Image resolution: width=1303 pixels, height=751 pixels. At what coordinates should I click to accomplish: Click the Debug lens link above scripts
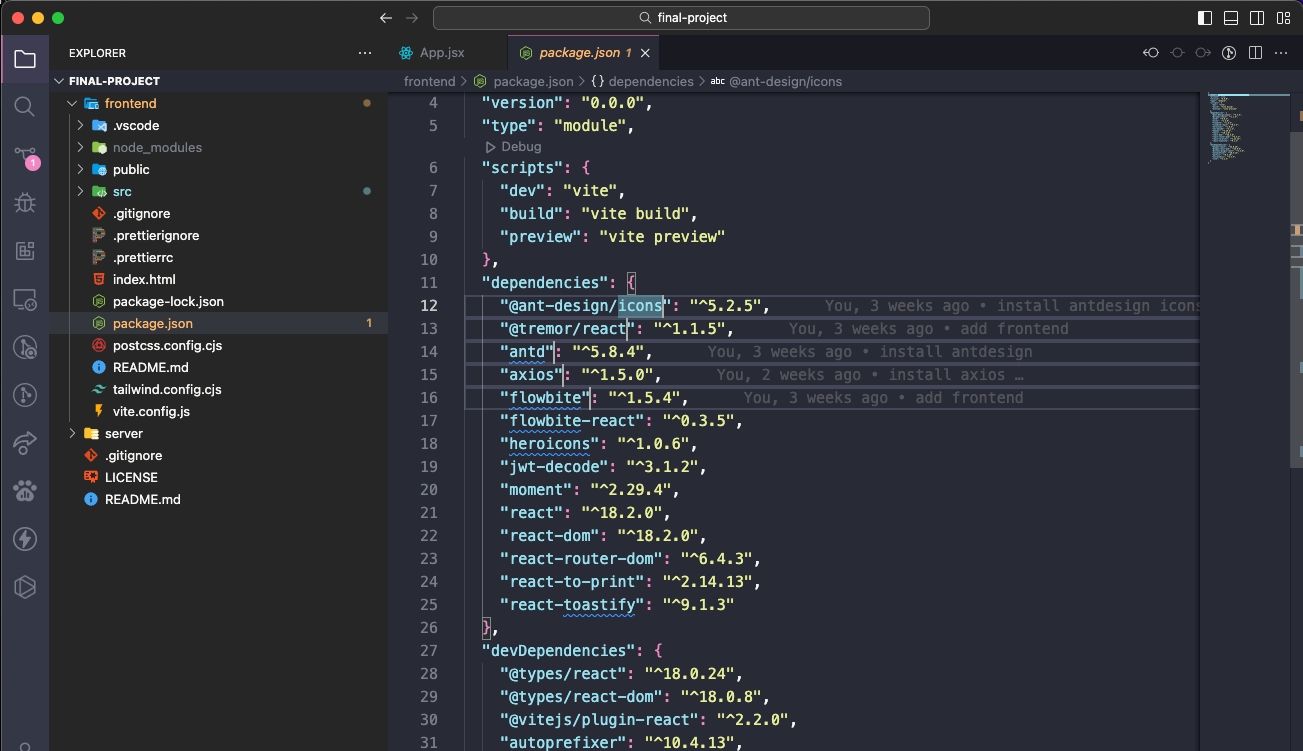tap(519, 146)
